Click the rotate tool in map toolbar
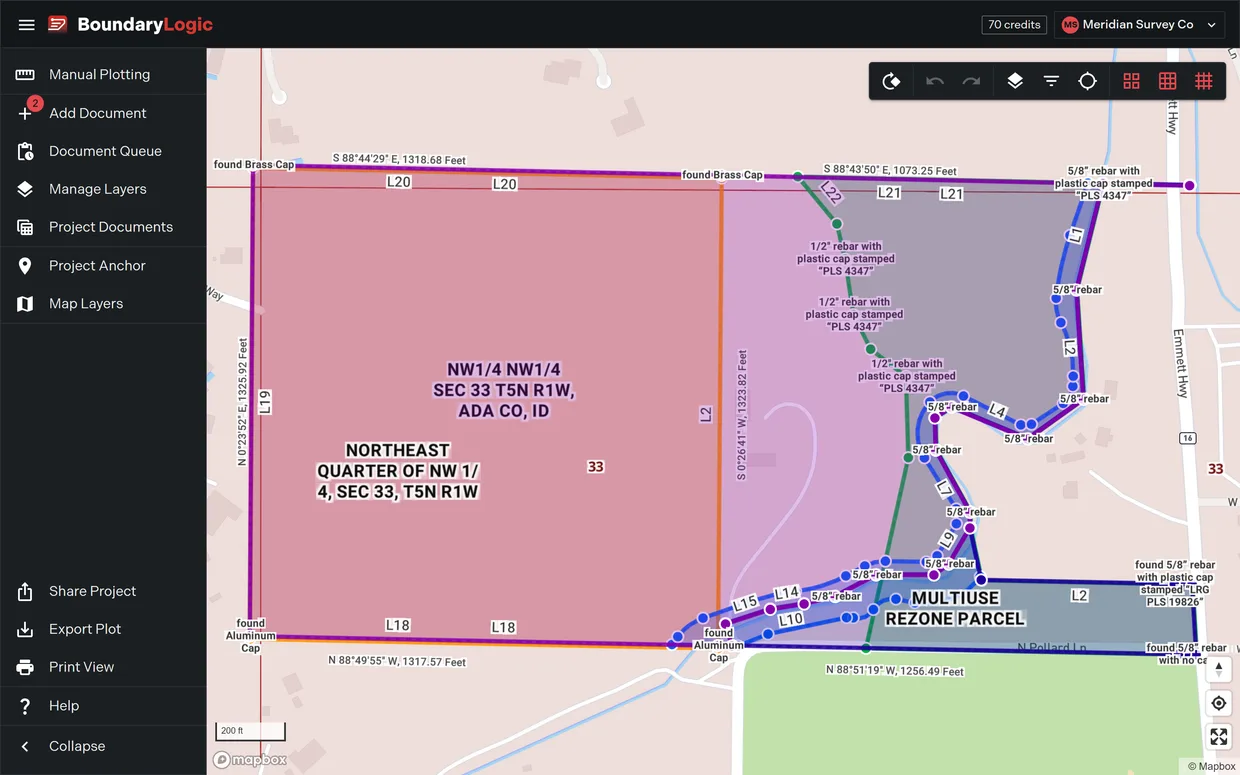Image resolution: width=1240 pixels, height=775 pixels. (891, 81)
